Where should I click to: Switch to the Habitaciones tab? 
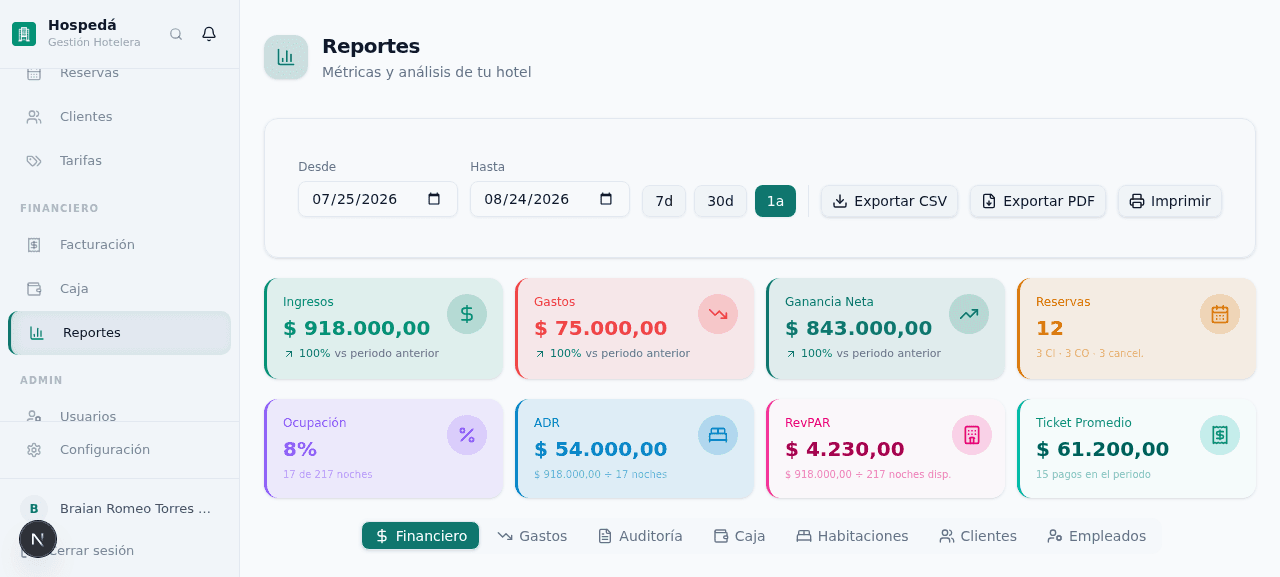coord(852,536)
